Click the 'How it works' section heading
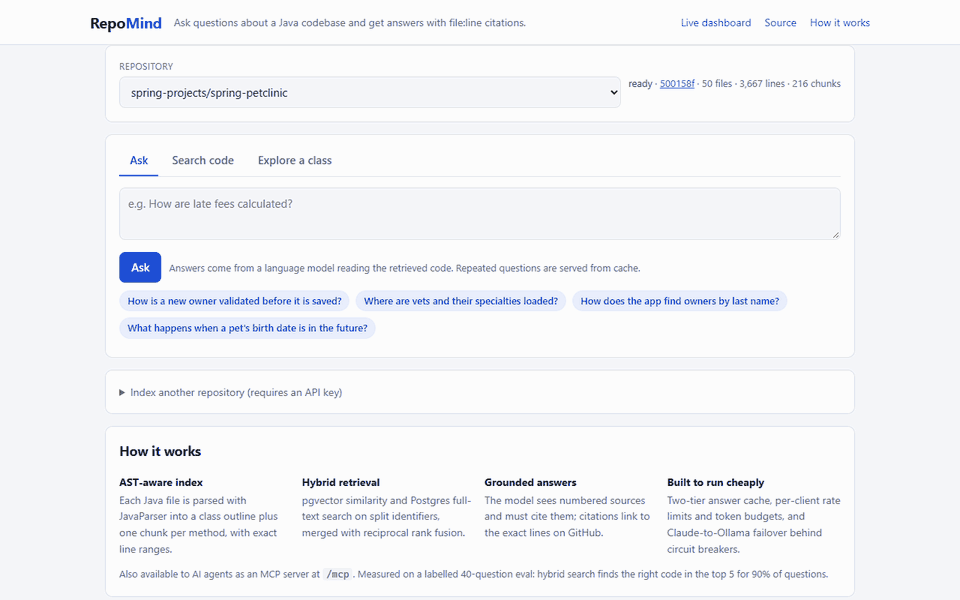Image resolution: width=960 pixels, height=600 pixels. pyautogui.click(x=160, y=451)
